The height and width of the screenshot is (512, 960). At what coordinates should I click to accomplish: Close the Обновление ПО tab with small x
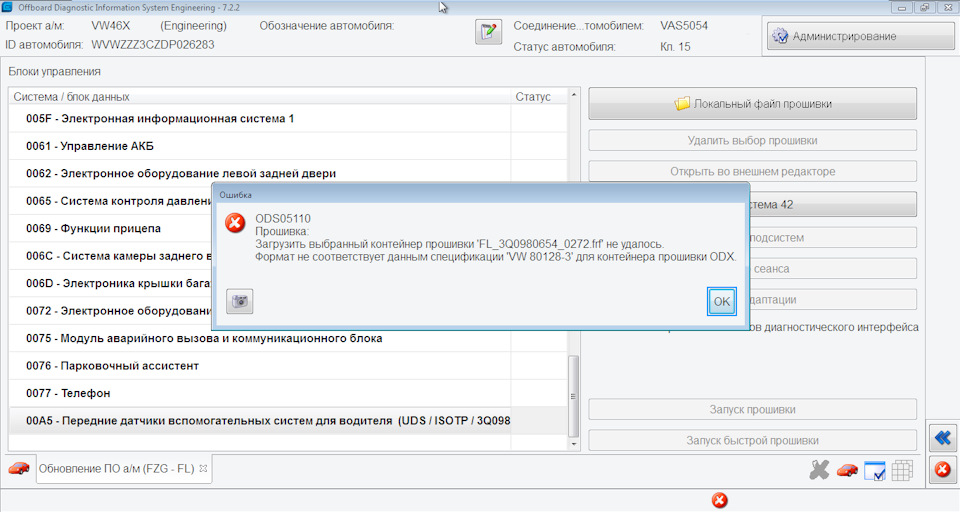203,469
